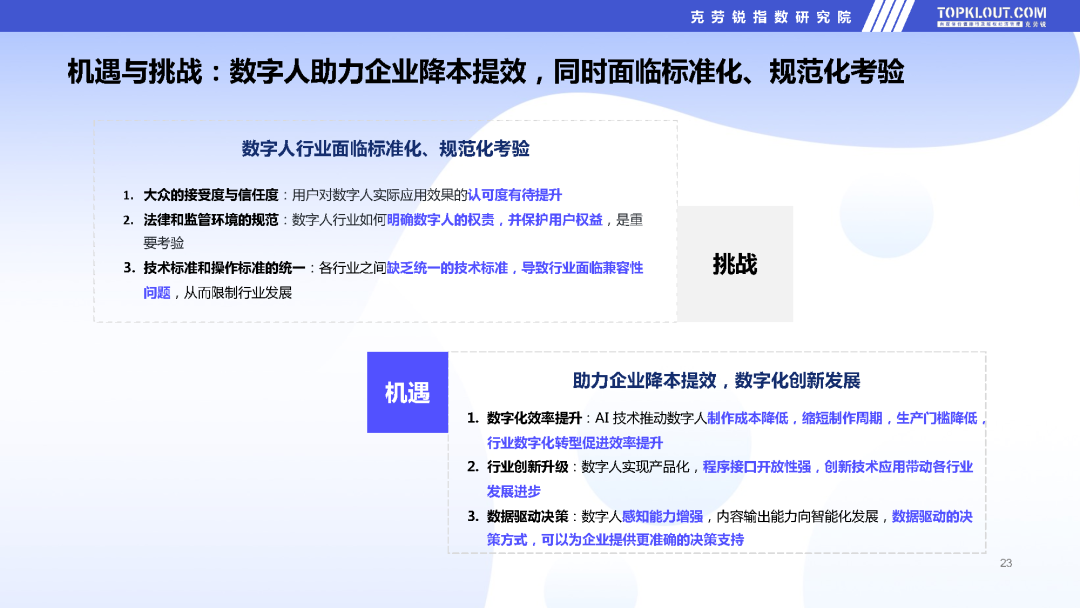This screenshot has width=1080, height=608.
Task: Click the highlighted text 认可度有待提升
Action: tap(515, 195)
